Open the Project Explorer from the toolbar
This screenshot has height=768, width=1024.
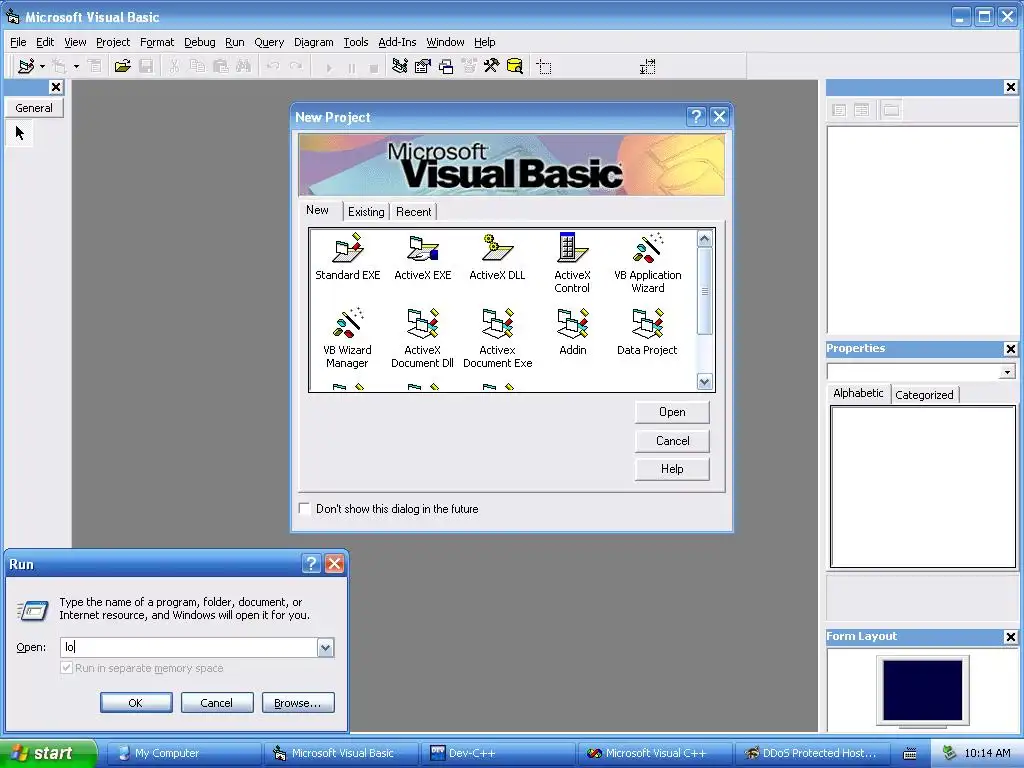(400, 66)
